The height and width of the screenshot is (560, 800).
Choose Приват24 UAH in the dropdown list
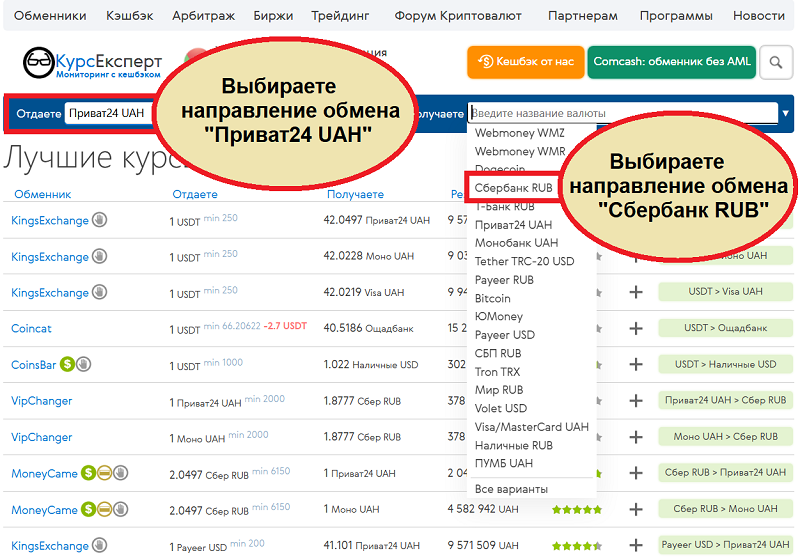(x=513, y=225)
